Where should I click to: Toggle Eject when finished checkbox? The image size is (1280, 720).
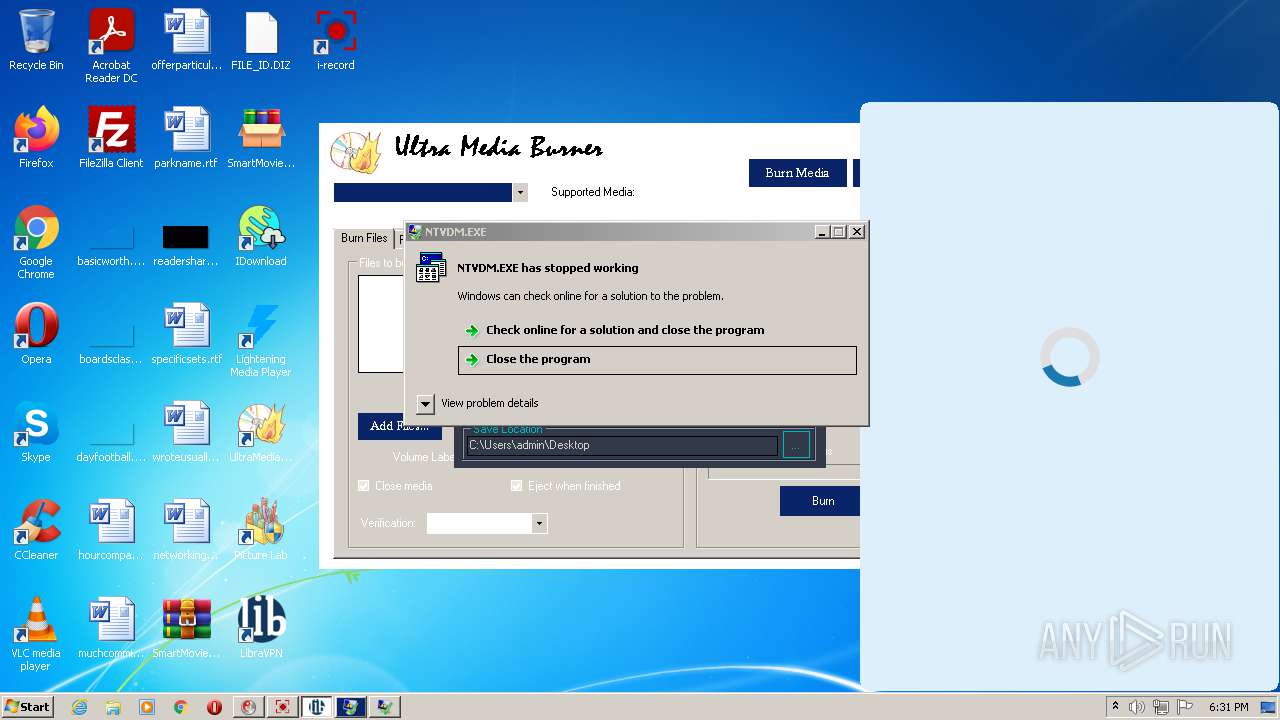[x=517, y=486]
